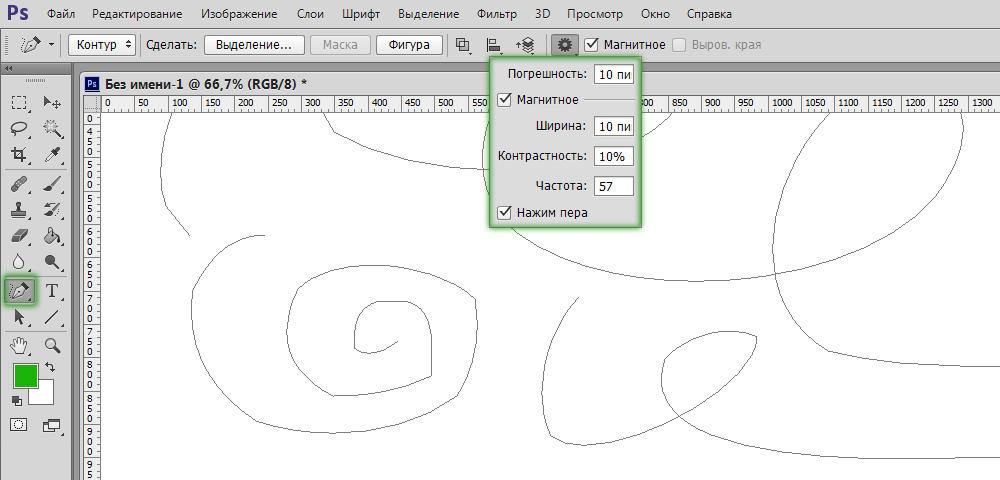The width and height of the screenshot is (1000, 480).
Task: Select the Type tool
Action: [x=52, y=291]
